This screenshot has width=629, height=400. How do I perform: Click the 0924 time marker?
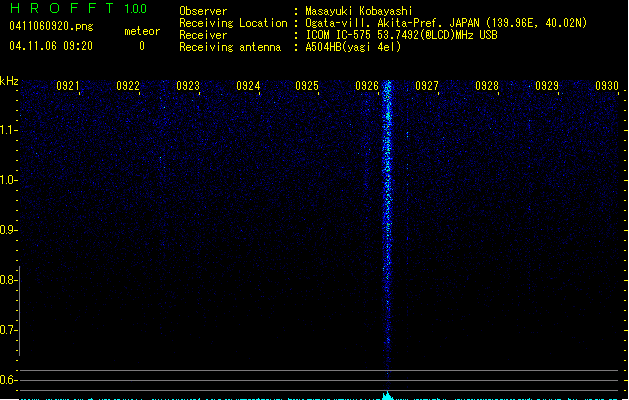point(248,86)
